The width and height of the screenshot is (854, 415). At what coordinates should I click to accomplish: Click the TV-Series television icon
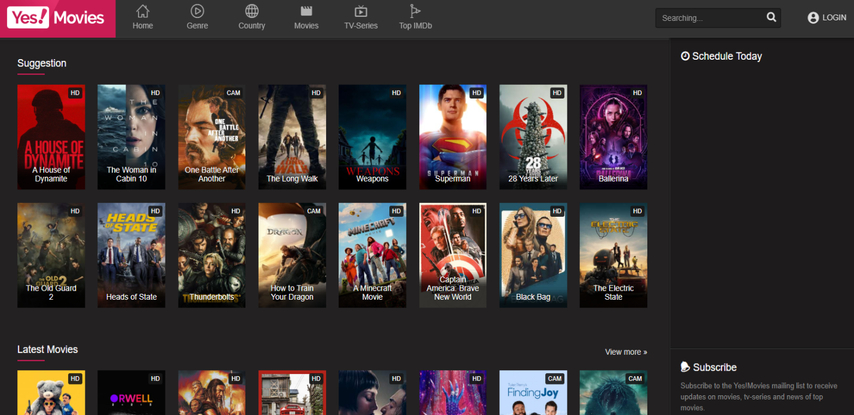(x=361, y=11)
